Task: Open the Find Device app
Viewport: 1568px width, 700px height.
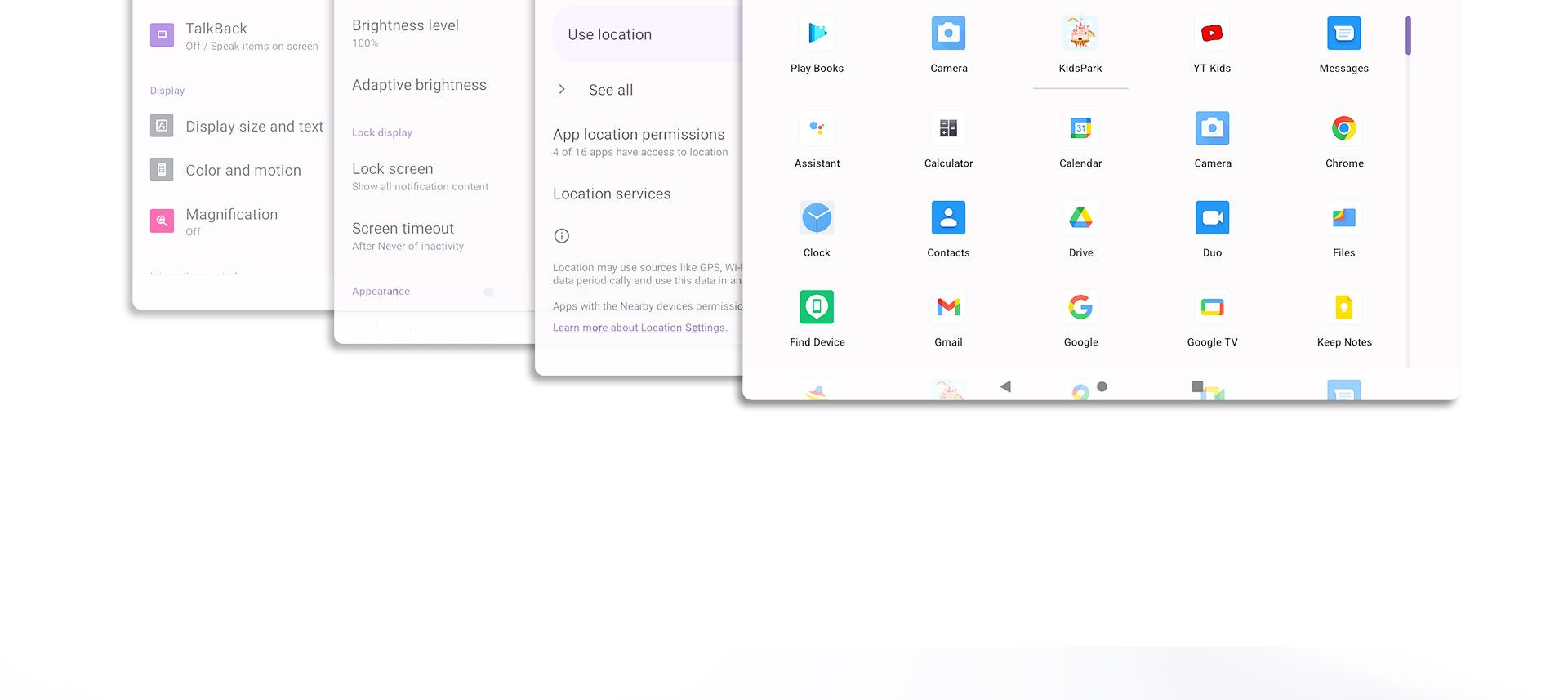Action: 817,308
